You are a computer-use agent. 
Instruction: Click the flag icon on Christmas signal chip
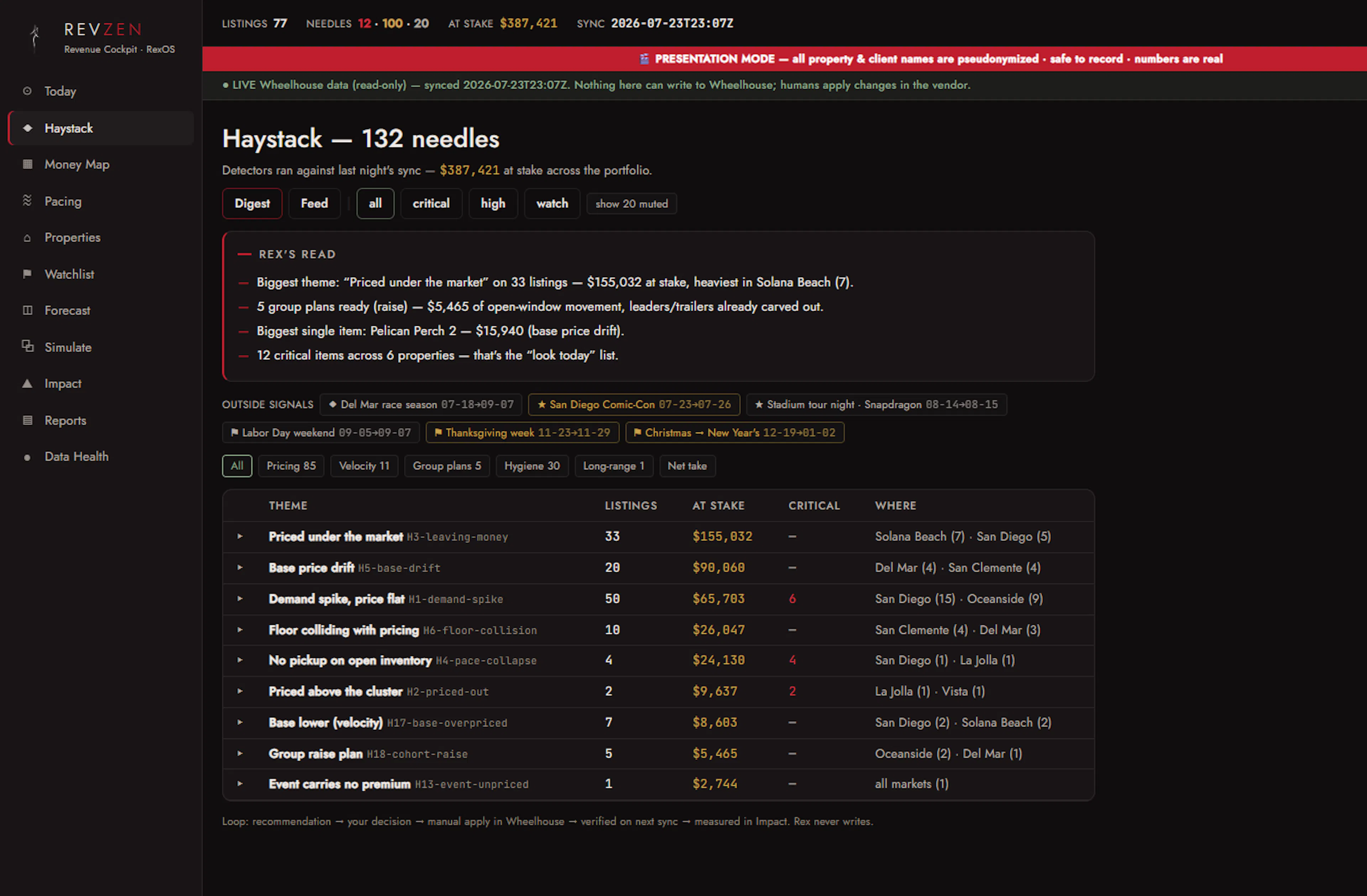[637, 433]
